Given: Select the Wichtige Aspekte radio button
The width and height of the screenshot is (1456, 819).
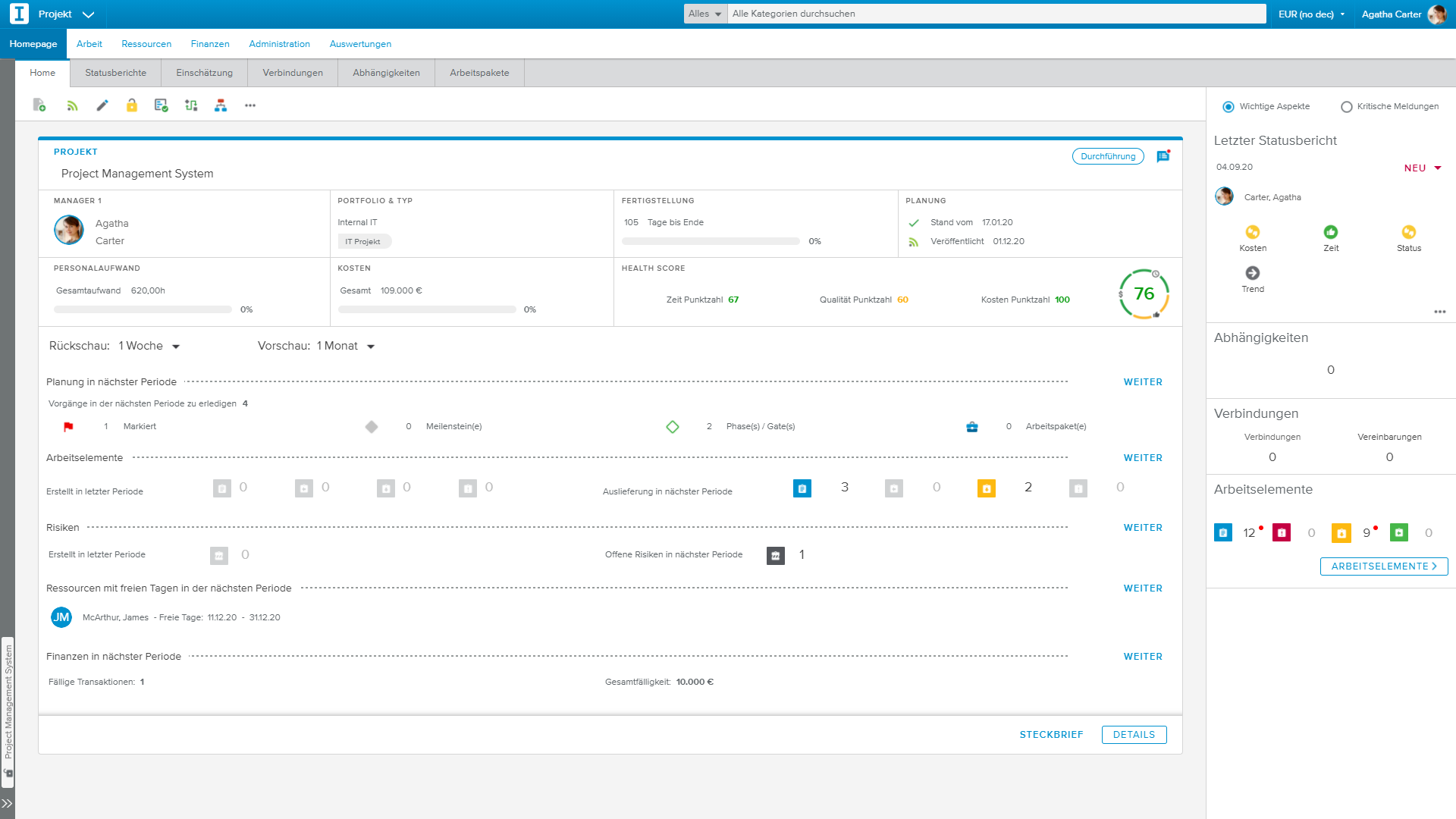Looking at the screenshot, I should click(1228, 106).
